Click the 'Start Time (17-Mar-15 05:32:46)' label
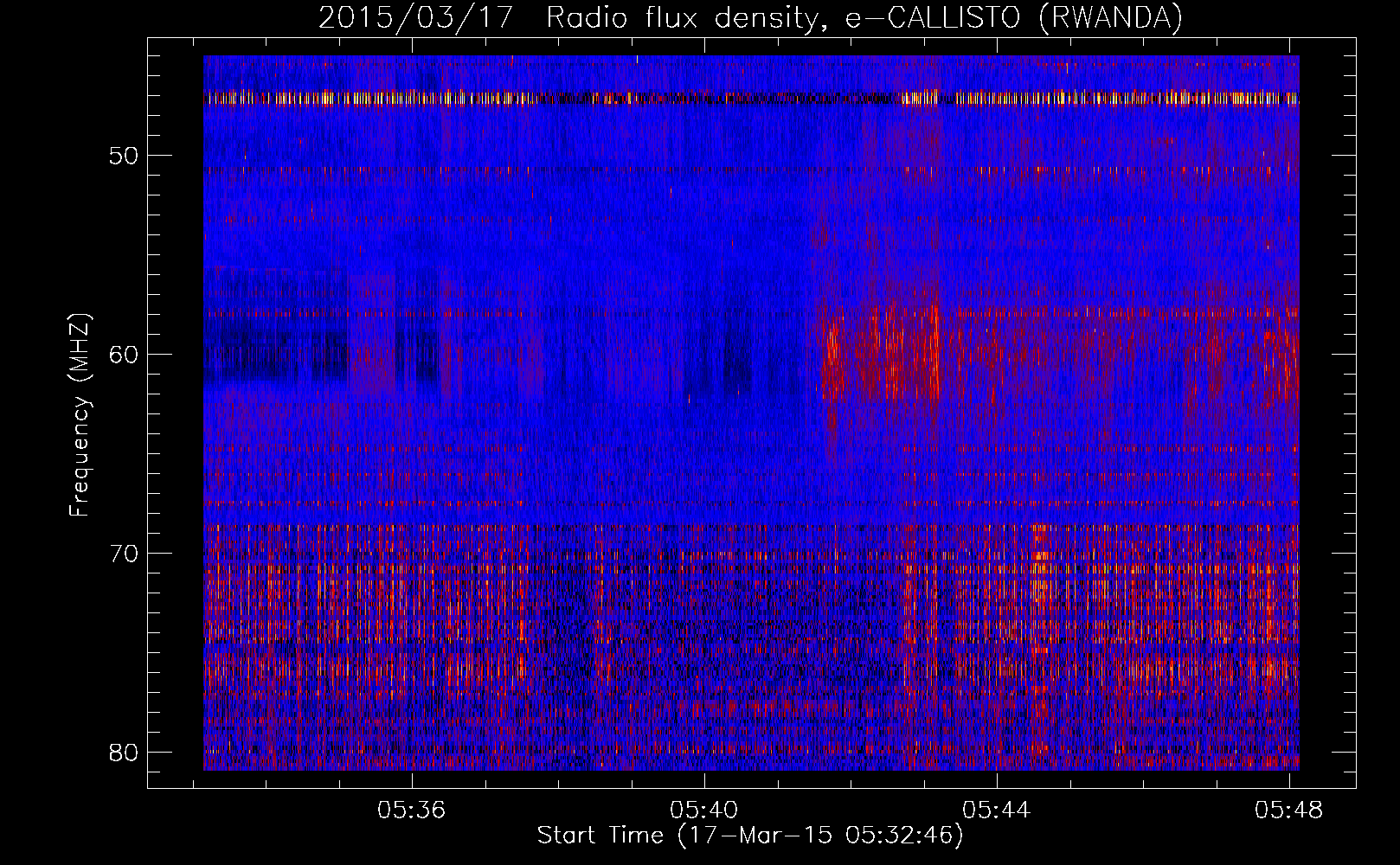The width and height of the screenshot is (1400, 865). (750, 836)
